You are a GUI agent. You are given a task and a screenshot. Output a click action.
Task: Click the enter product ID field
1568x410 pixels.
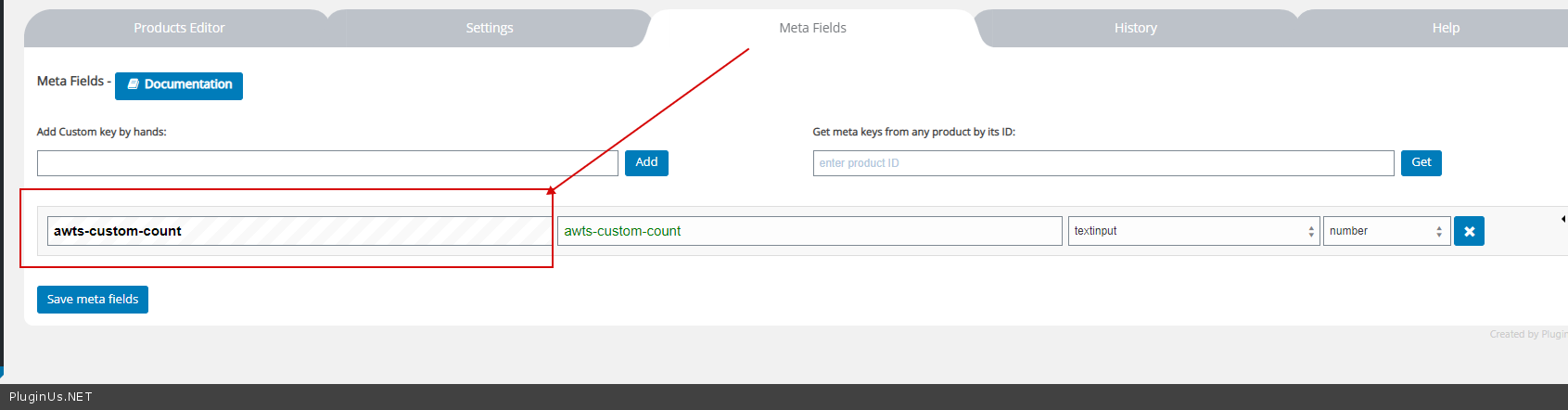pyautogui.click(x=1103, y=163)
